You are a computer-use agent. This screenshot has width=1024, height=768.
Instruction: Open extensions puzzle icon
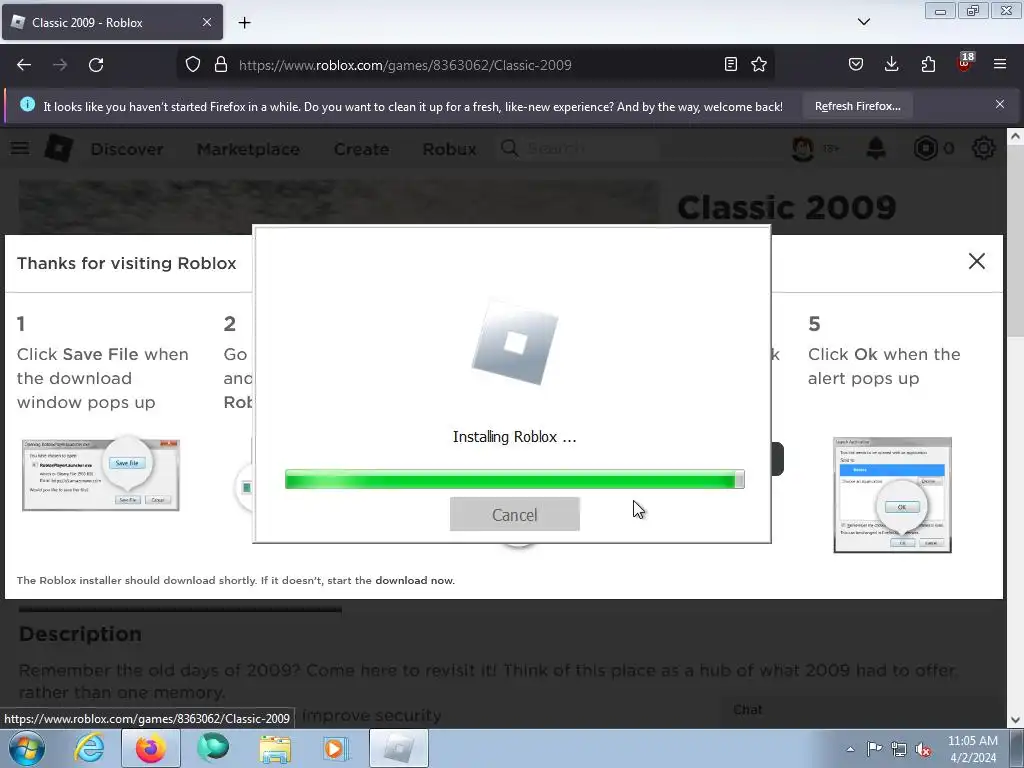click(x=928, y=65)
